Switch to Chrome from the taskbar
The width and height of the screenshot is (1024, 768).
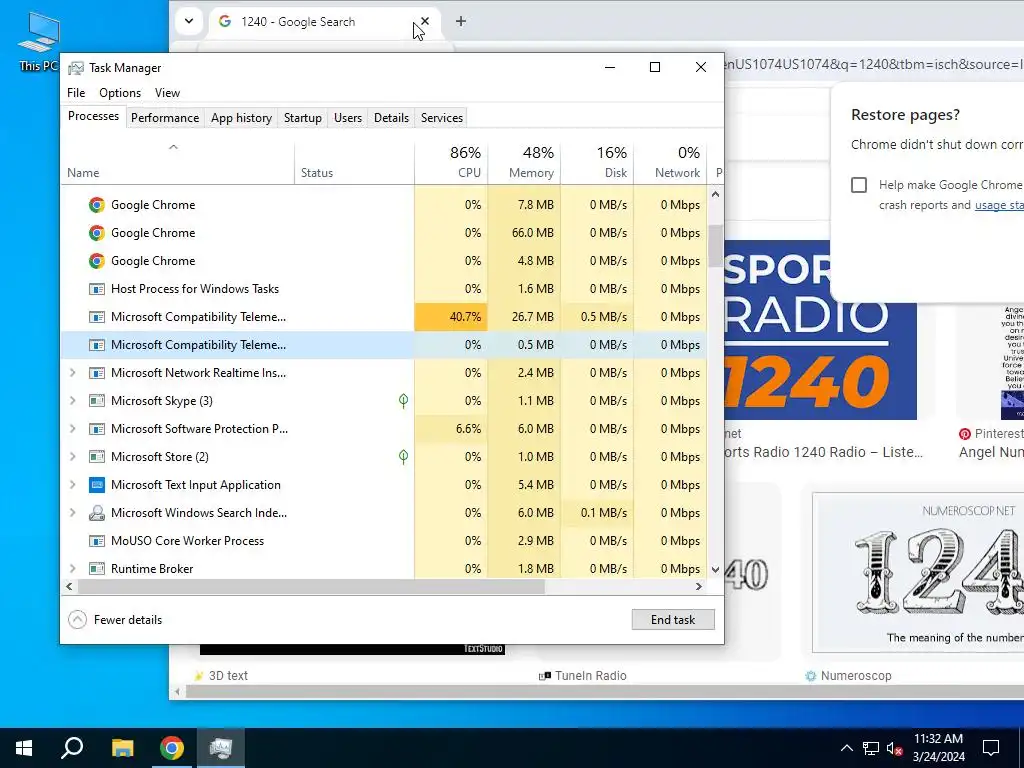[x=172, y=748]
